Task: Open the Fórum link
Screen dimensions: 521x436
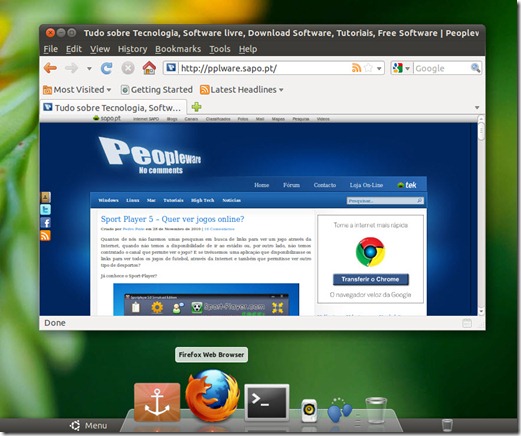Action: [291, 185]
